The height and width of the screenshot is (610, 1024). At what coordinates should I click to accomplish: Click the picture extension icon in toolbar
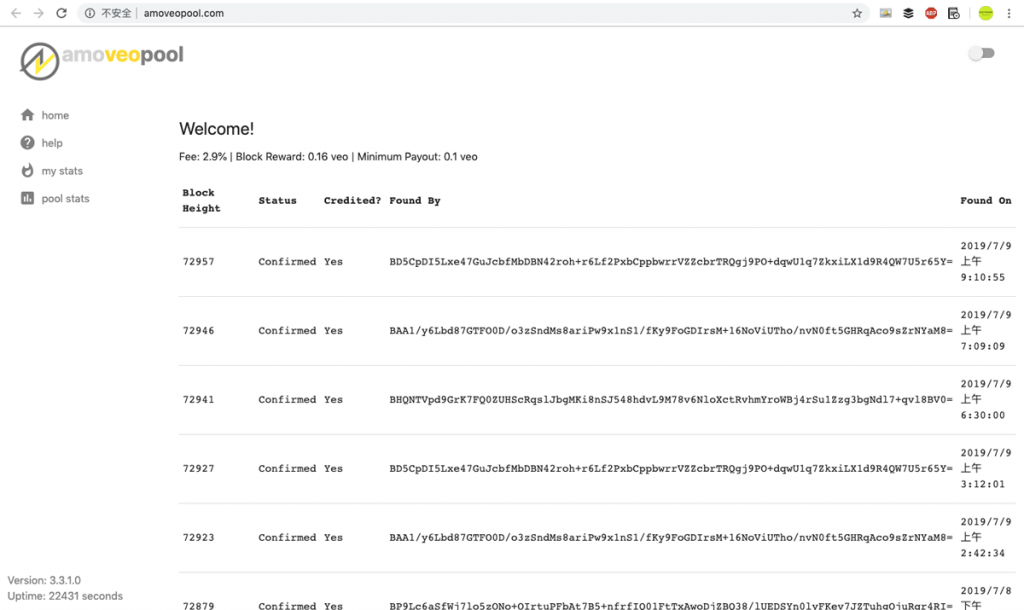coord(885,14)
